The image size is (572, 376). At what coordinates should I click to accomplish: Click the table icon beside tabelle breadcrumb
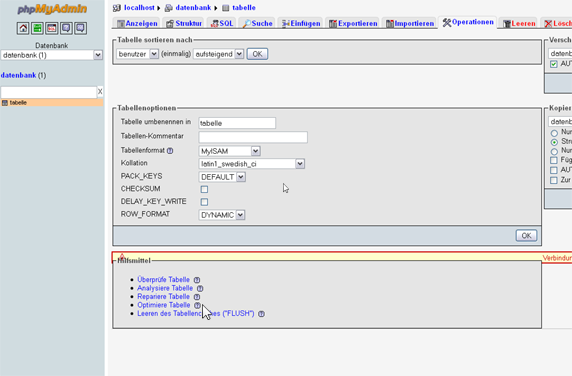pos(226,8)
